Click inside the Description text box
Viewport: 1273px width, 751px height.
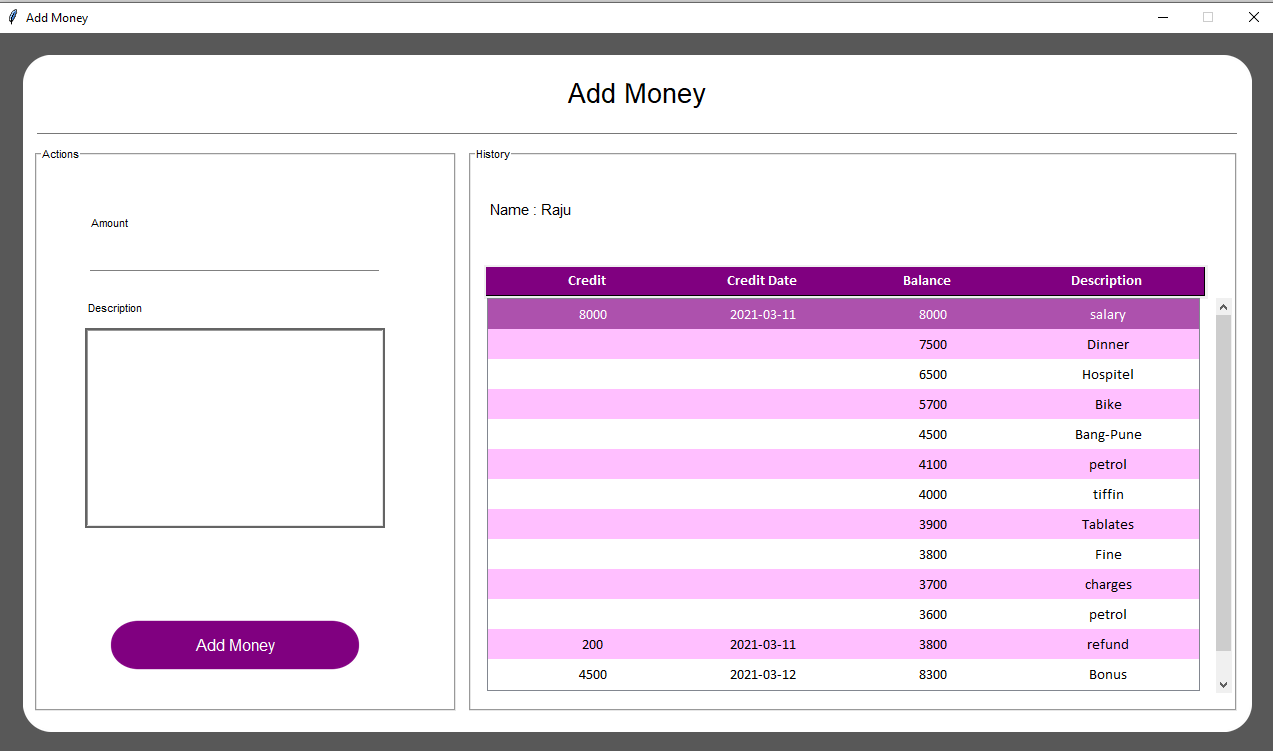coord(235,428)
